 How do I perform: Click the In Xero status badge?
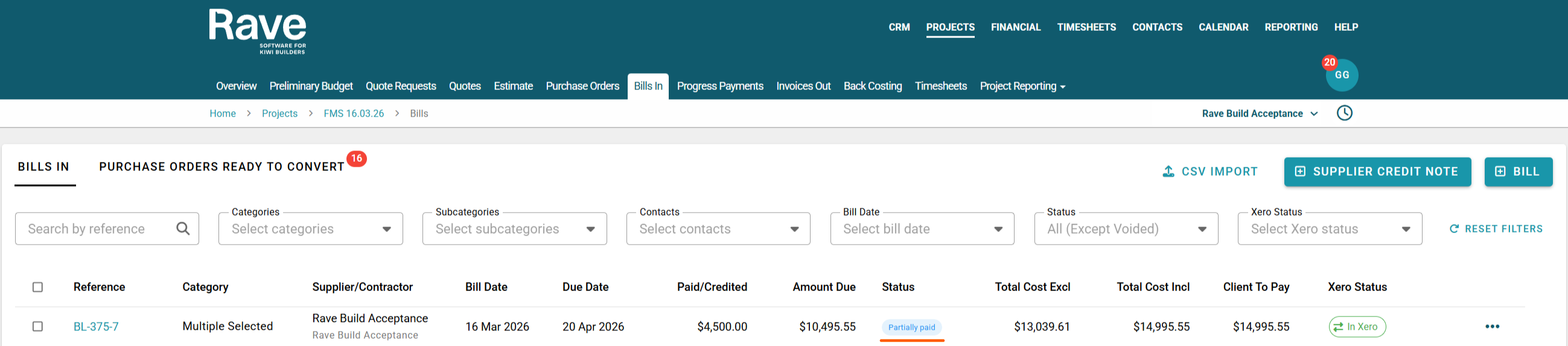point(1357,327)
